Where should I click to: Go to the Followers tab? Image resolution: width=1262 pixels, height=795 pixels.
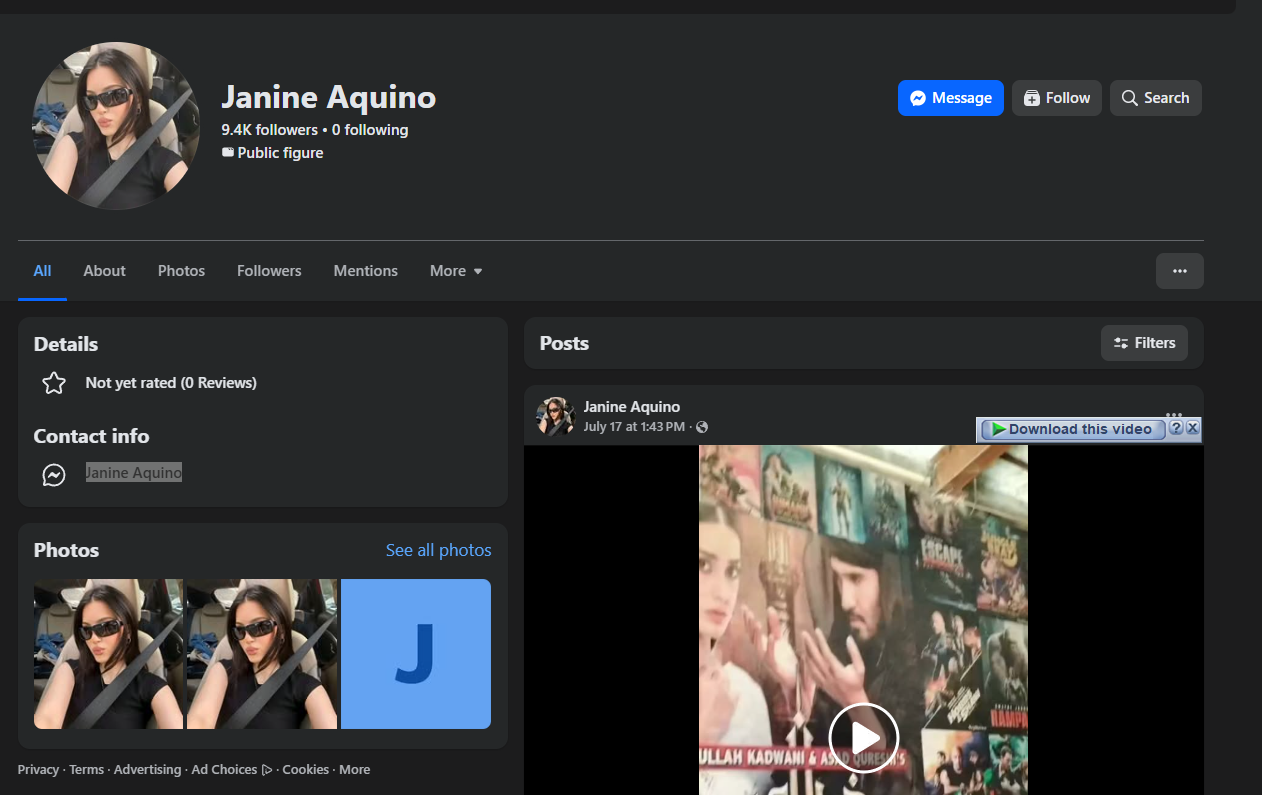(x=269, y=271)
